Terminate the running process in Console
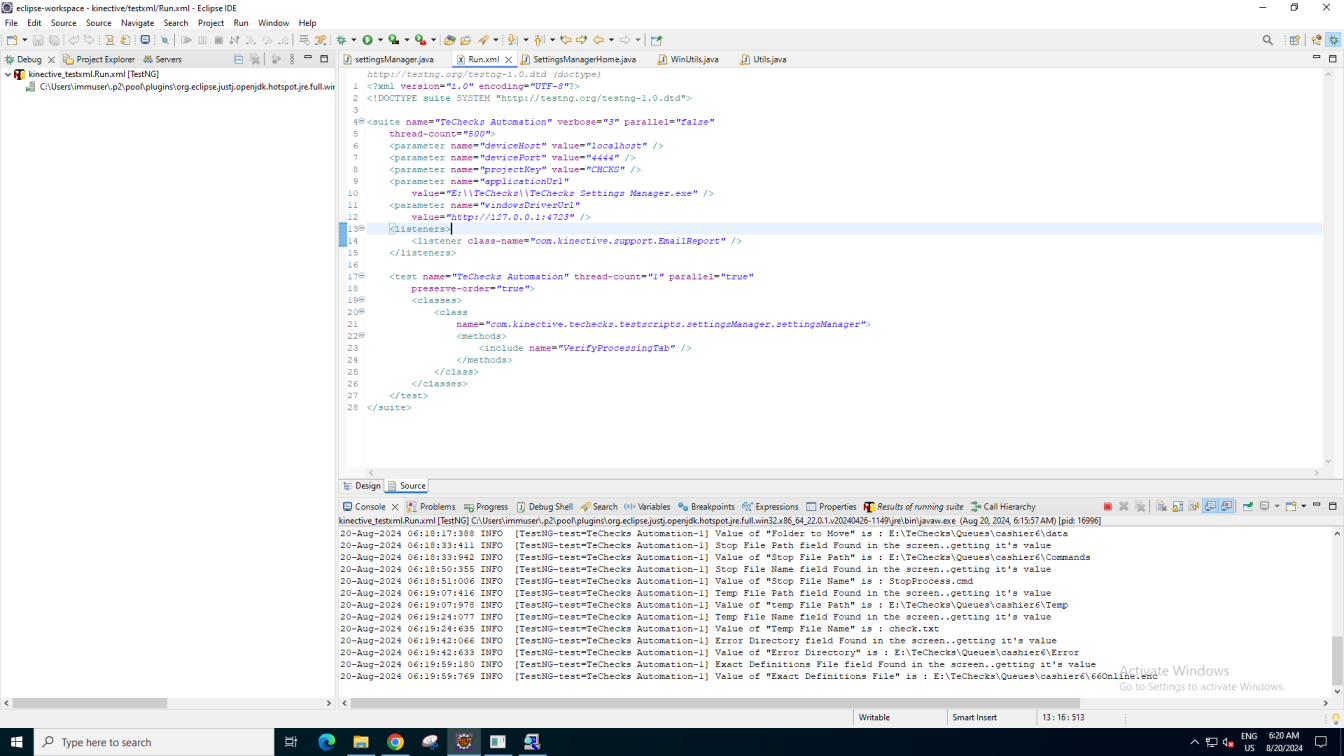The width and height of the screenshot is (1344, 756). 1107,507
